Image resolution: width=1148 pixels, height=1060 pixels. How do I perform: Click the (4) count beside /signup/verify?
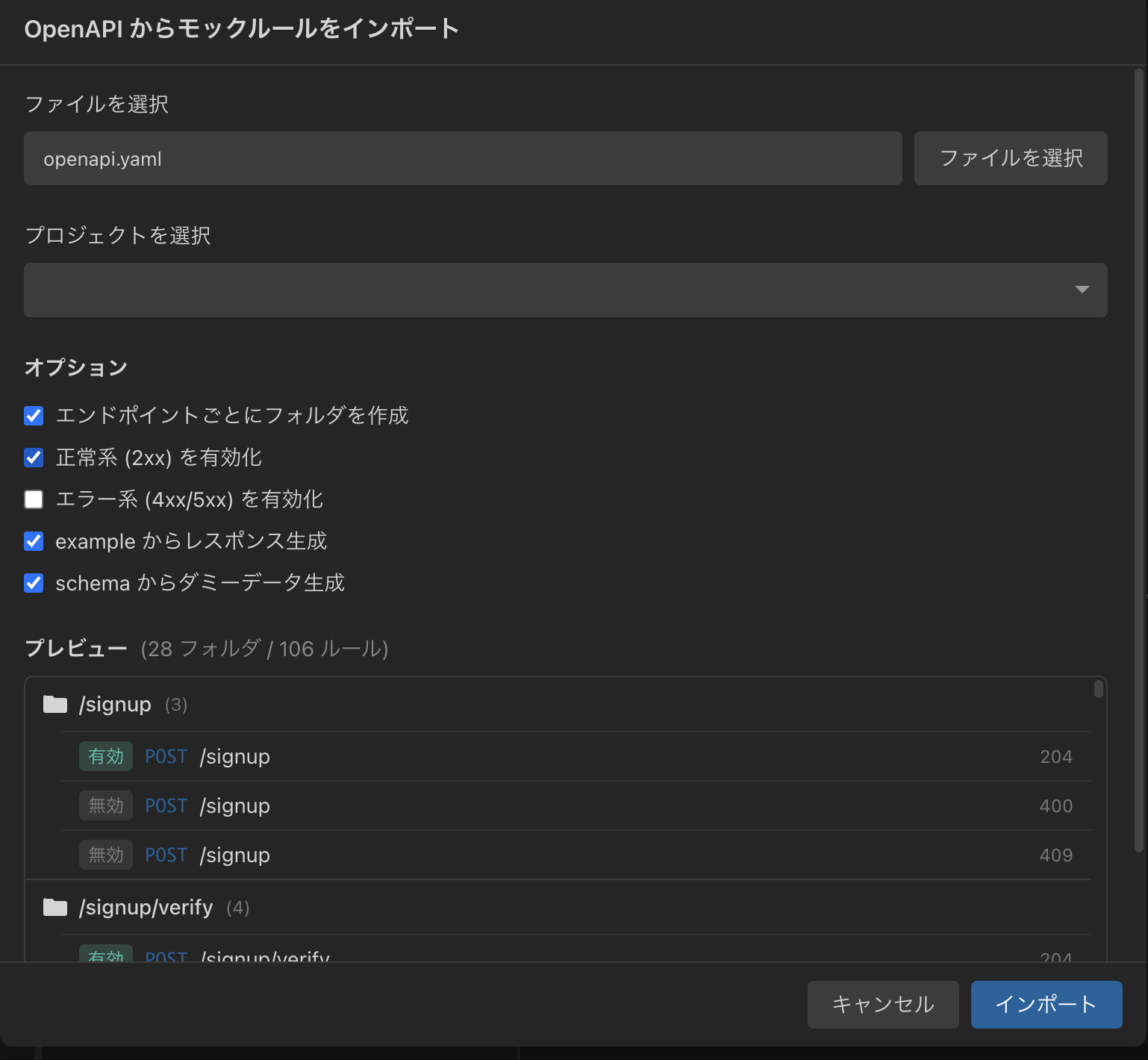[x=238, y=908]
